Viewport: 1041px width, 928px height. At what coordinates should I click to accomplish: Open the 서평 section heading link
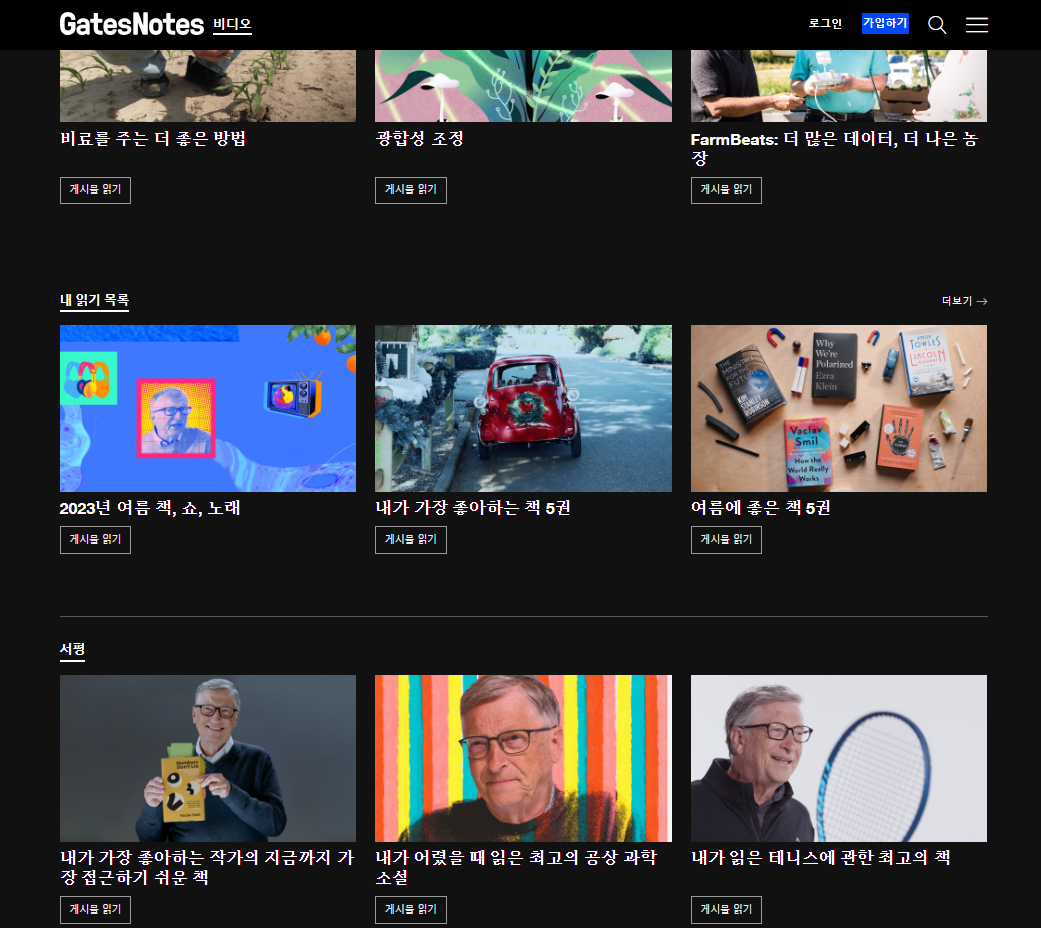point(71,650)
